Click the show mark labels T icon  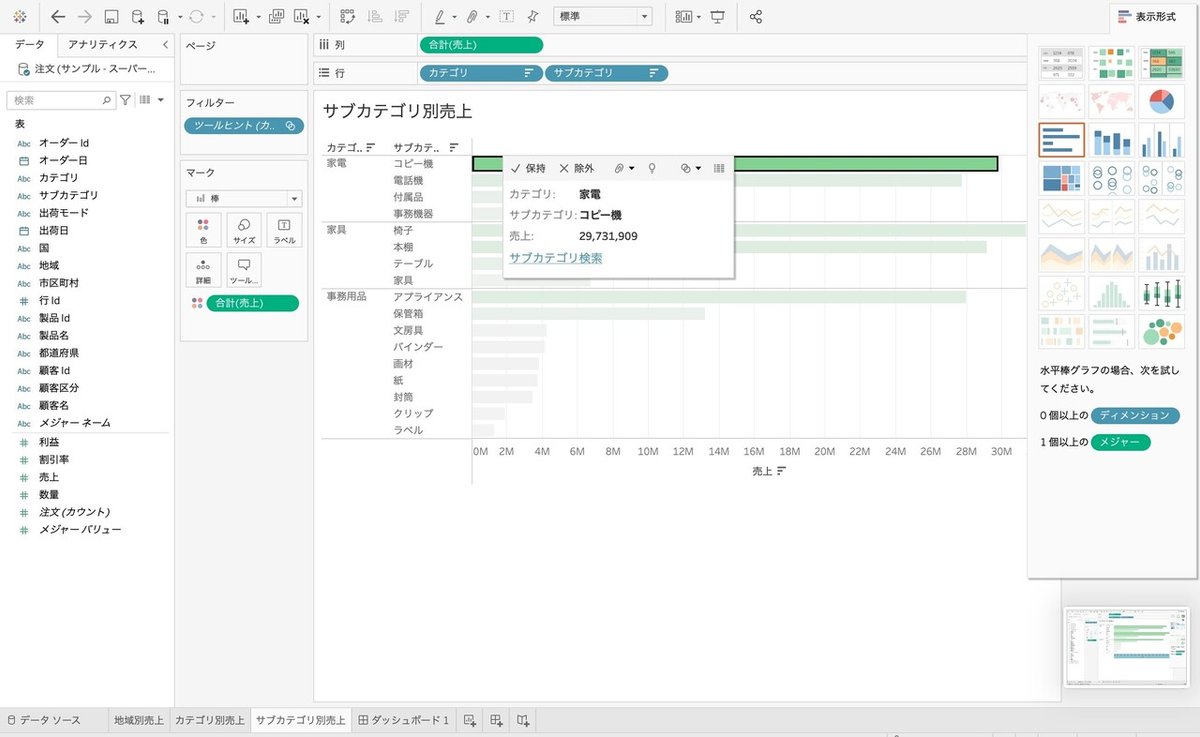[507, 17]
